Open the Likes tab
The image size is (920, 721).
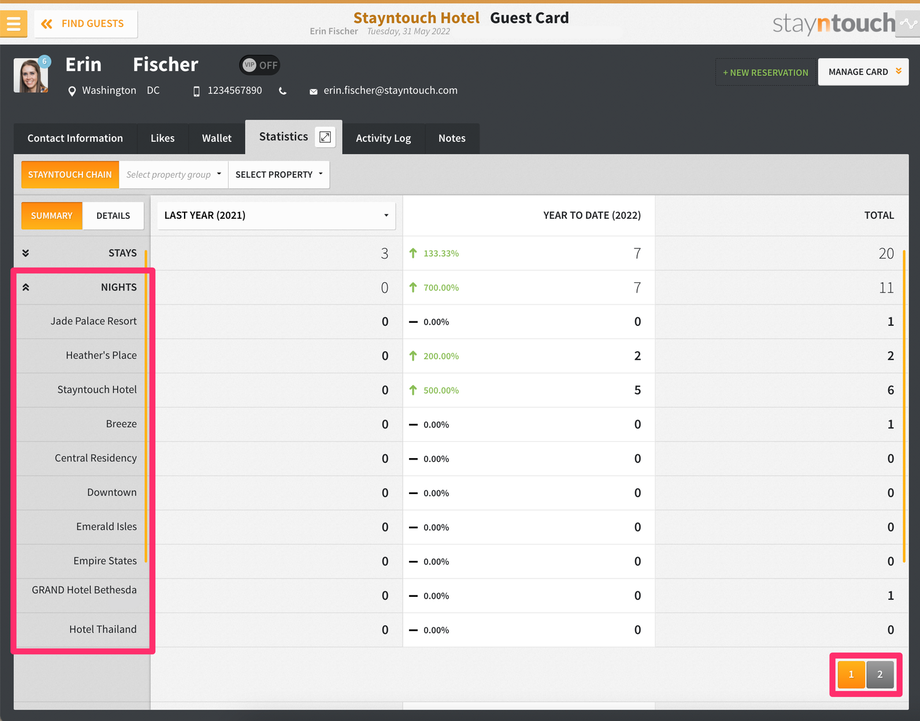coord(163,138)
